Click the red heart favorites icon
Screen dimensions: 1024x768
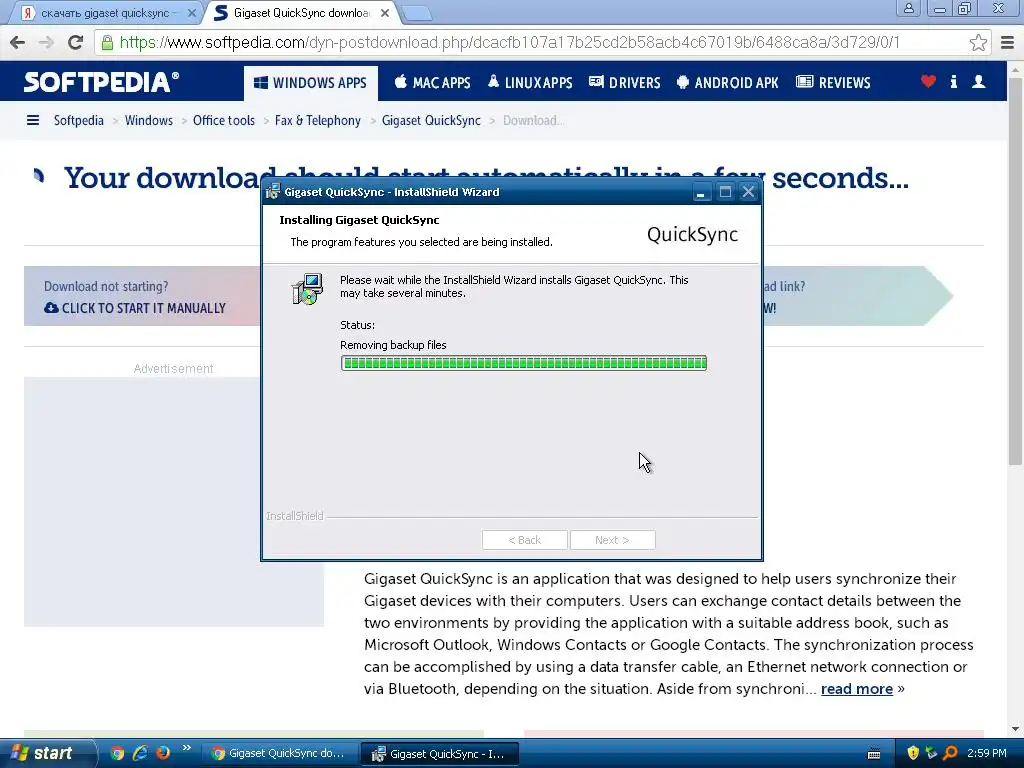[x=928, y=82]
